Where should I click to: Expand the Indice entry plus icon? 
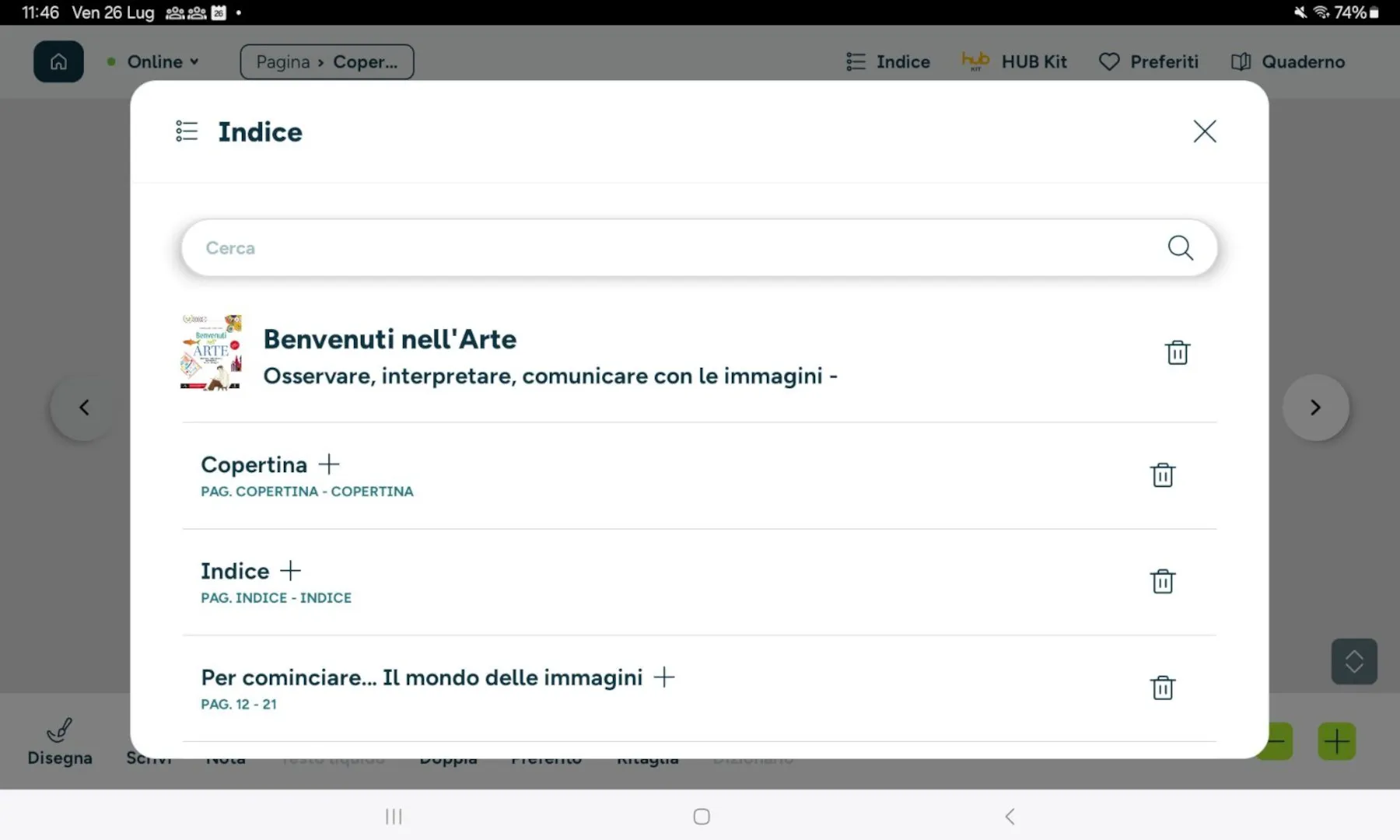pos(290,570)
